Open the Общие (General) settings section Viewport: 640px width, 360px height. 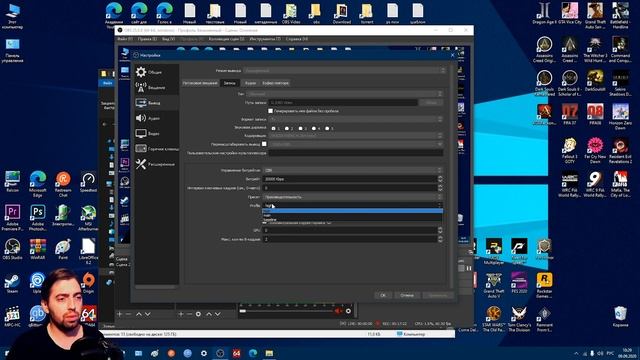pos(157,72)
